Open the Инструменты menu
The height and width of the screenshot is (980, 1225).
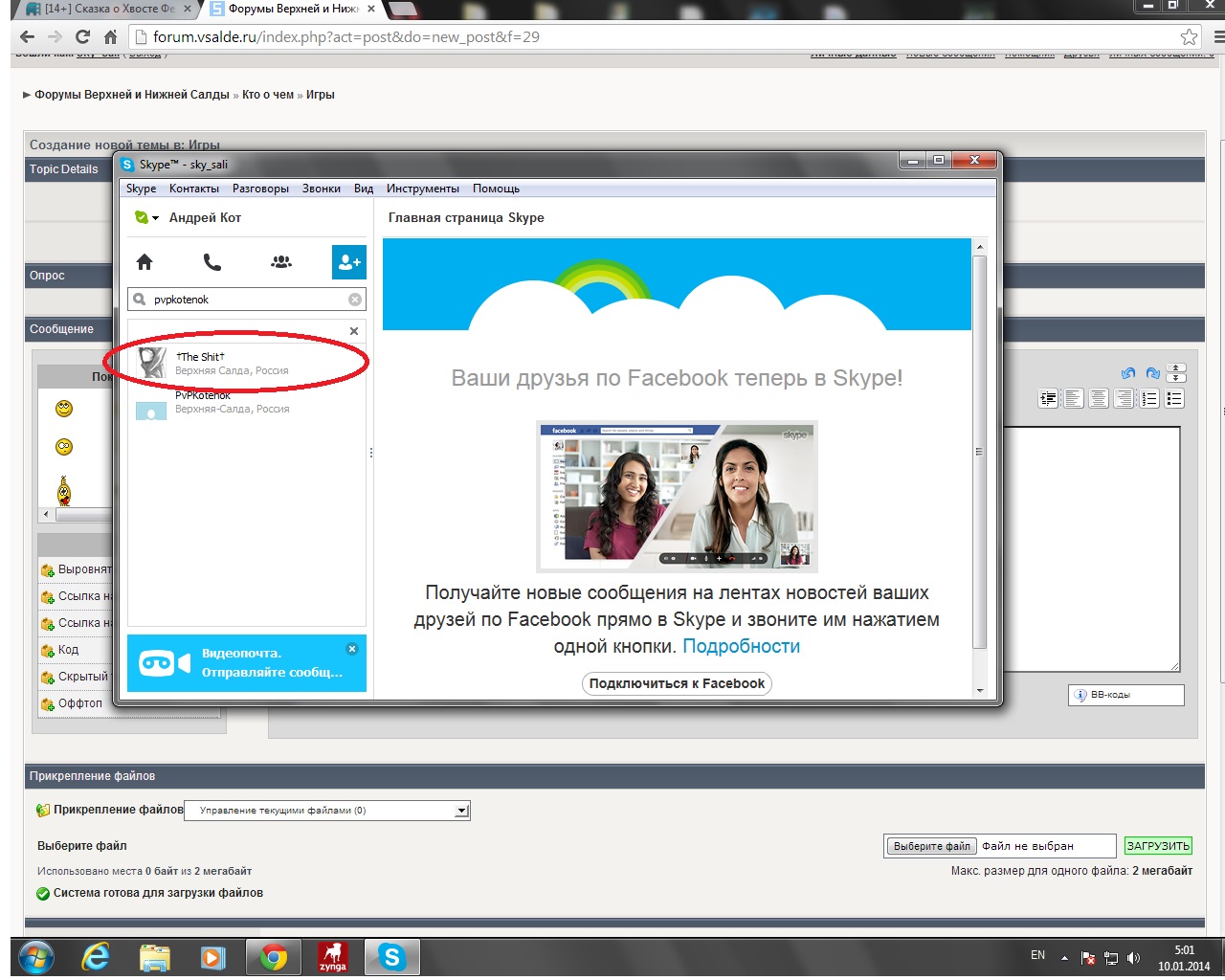click(x=422, y=189)
